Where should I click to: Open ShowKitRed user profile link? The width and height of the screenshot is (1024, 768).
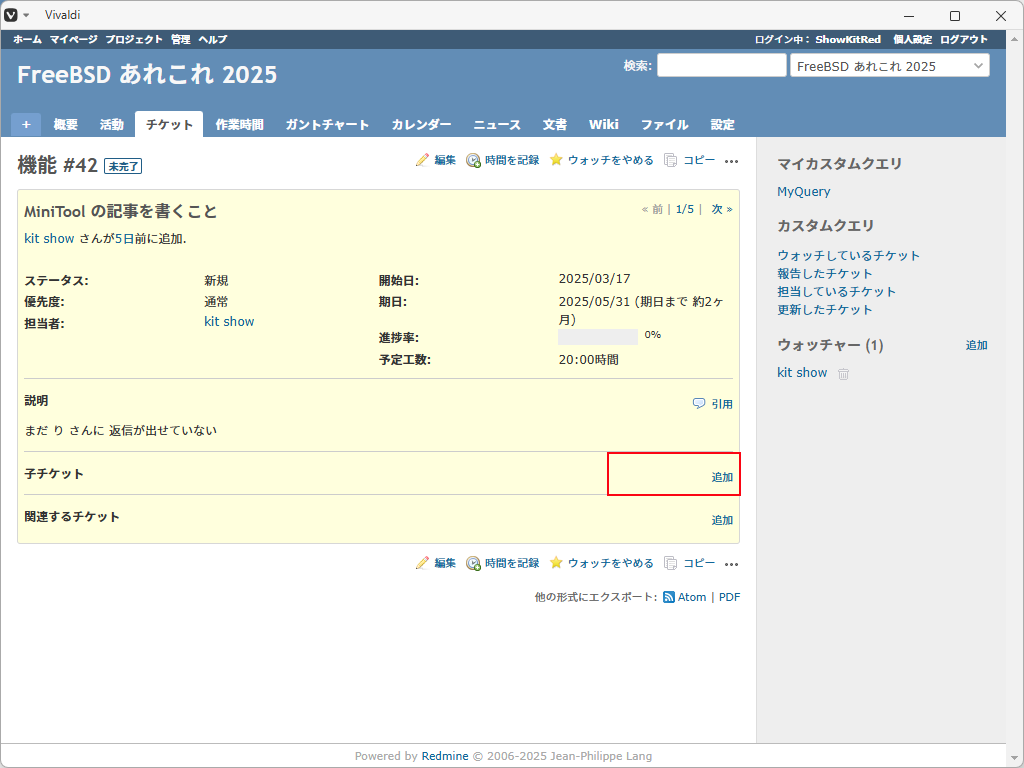848,39
